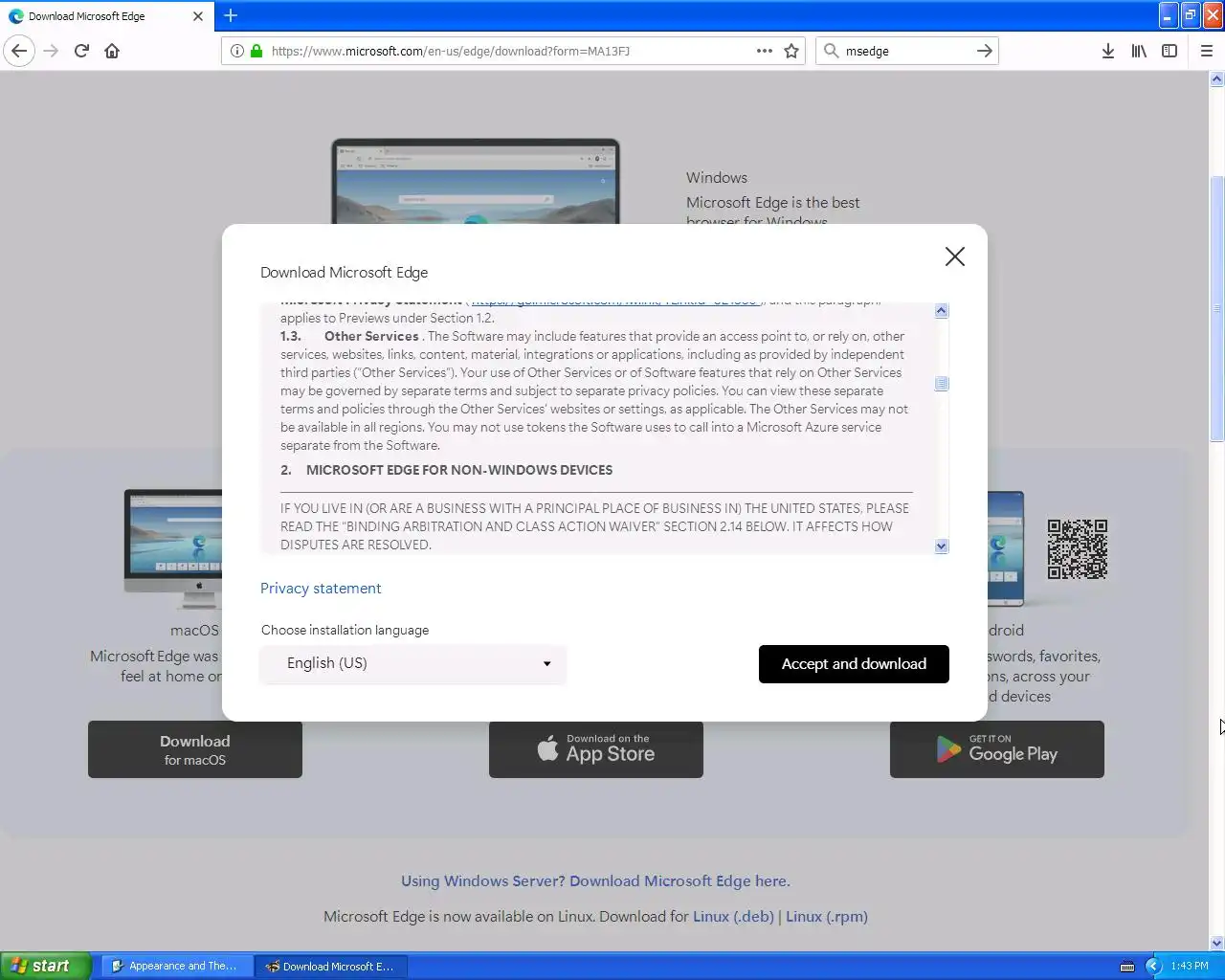This screenshot has height=980, width=1225.
Task: Close the Download Microsoft Edge dialog
Action: (954, 256)
